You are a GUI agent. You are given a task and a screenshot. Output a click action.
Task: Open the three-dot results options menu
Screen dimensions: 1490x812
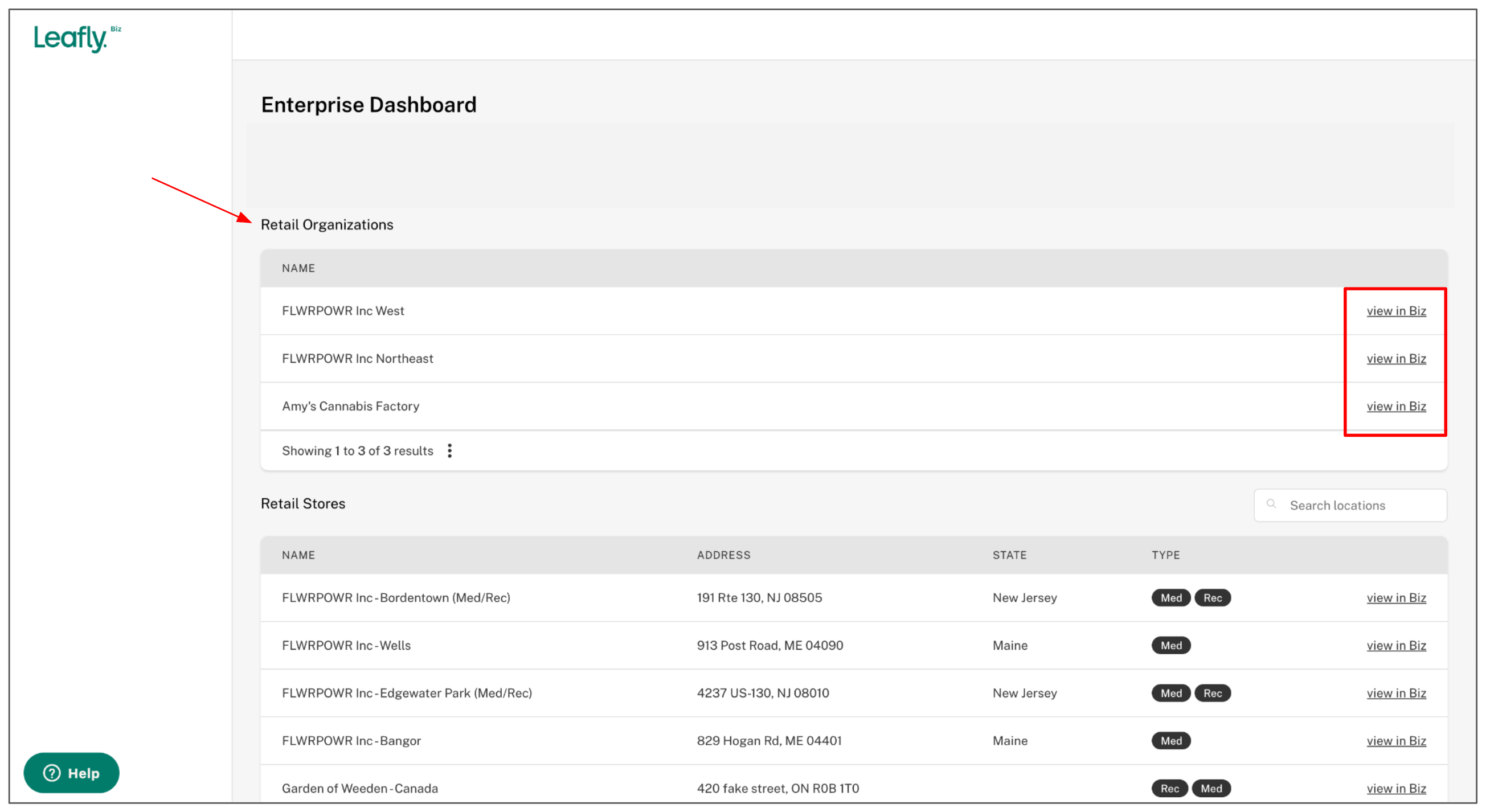449,450
